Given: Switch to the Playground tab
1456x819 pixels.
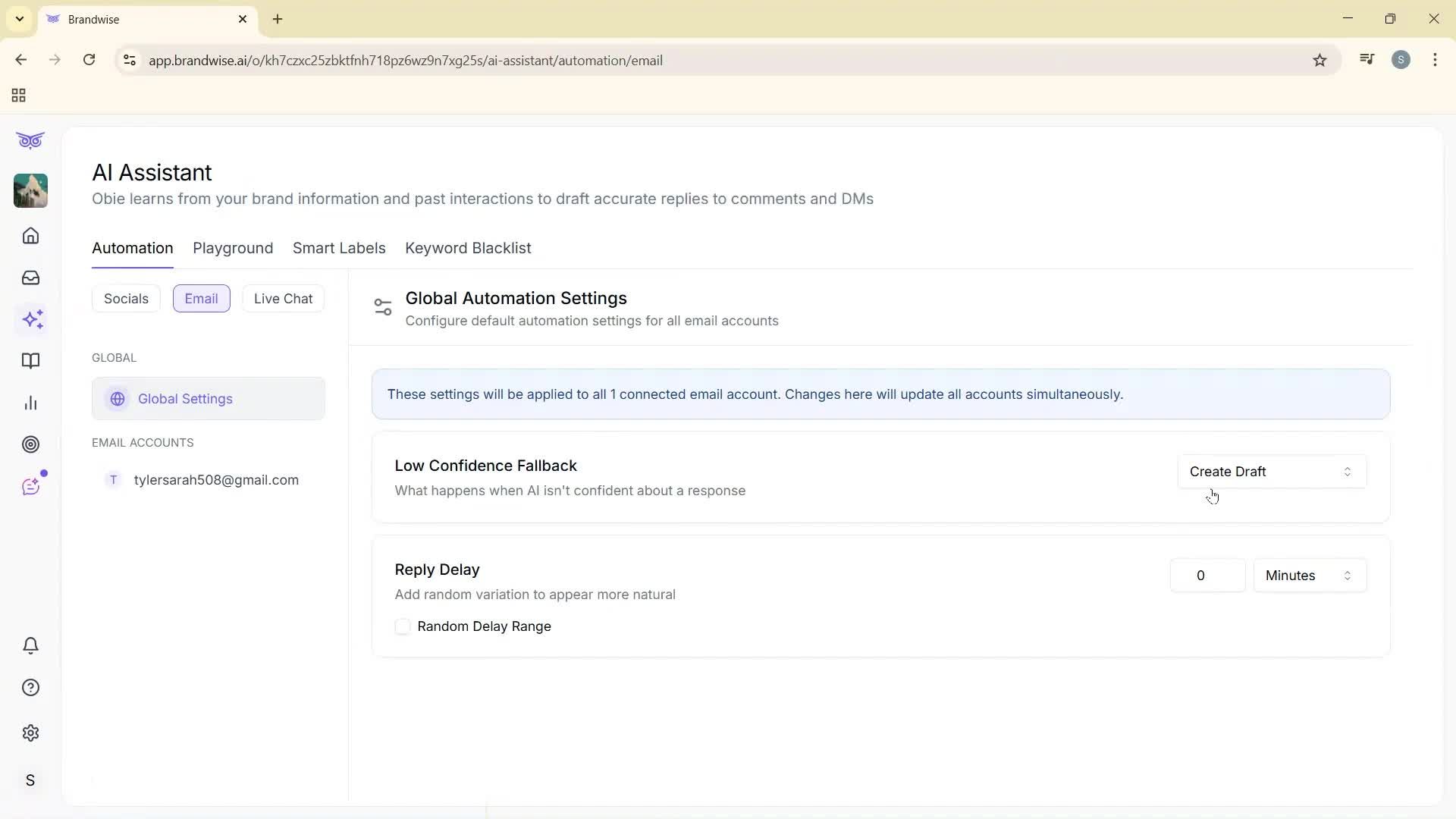Looking at the screenshot, I should (x=233, y=248).
